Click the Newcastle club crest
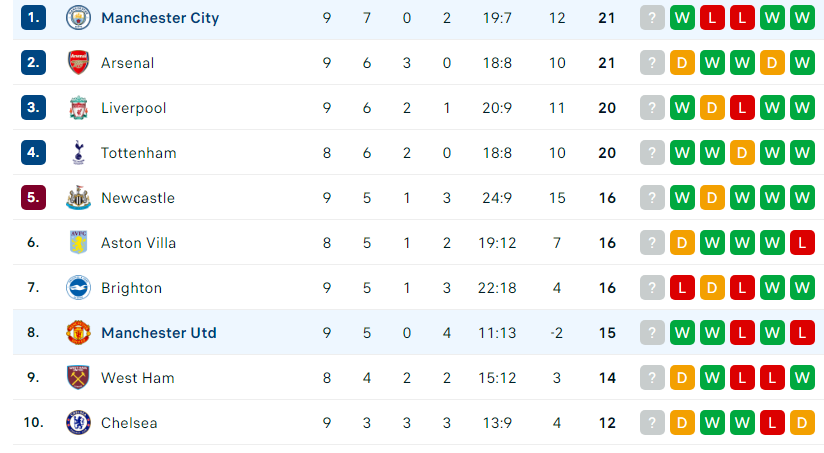The image size is (824, 453). [78, 198]
